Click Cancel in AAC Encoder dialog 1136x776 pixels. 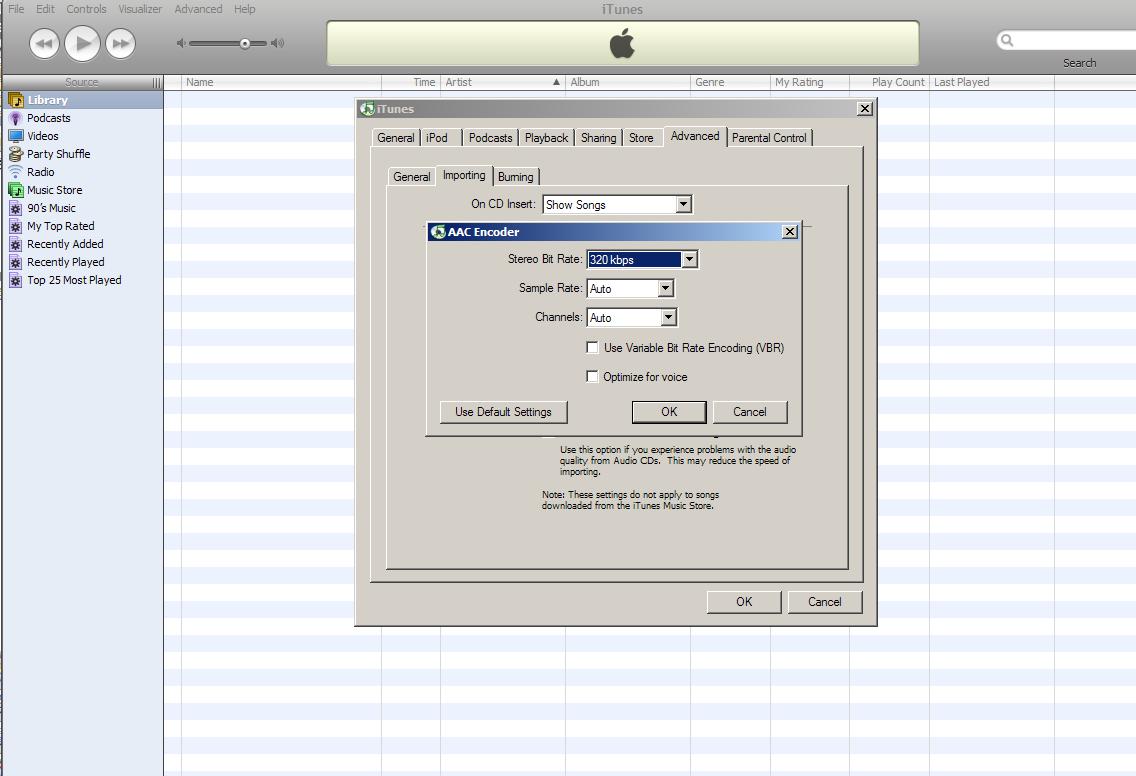750,412
